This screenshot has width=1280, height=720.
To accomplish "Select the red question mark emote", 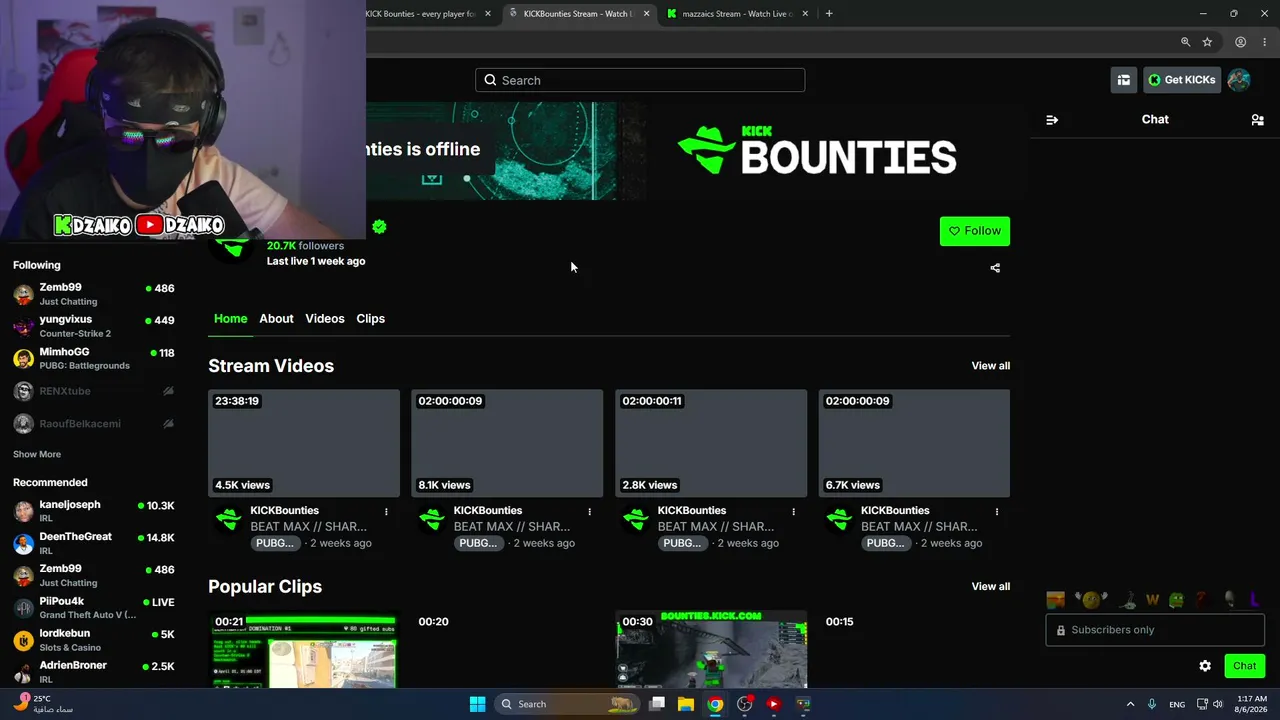I will 1201,600.
